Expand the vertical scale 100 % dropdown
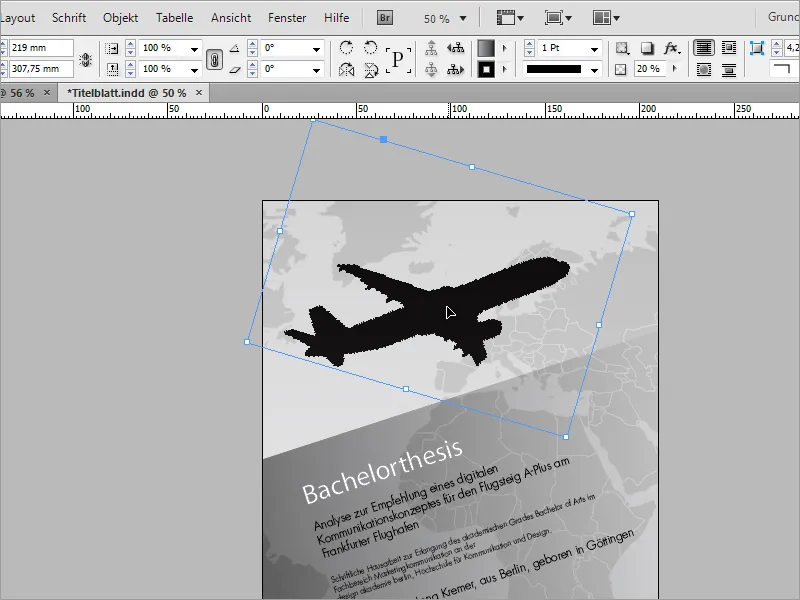800x600 pixels. coord(194,70)
